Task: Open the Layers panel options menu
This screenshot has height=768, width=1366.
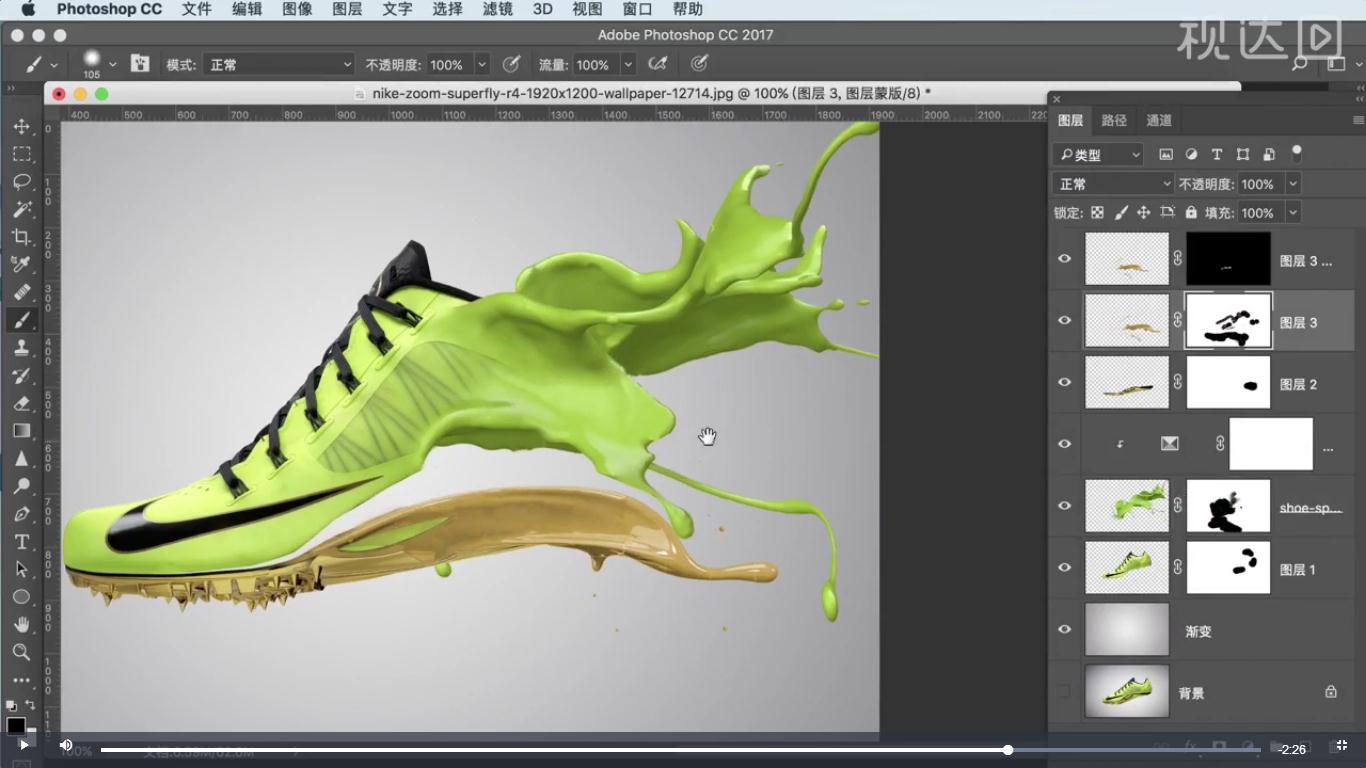Action: pos(1359,120)
